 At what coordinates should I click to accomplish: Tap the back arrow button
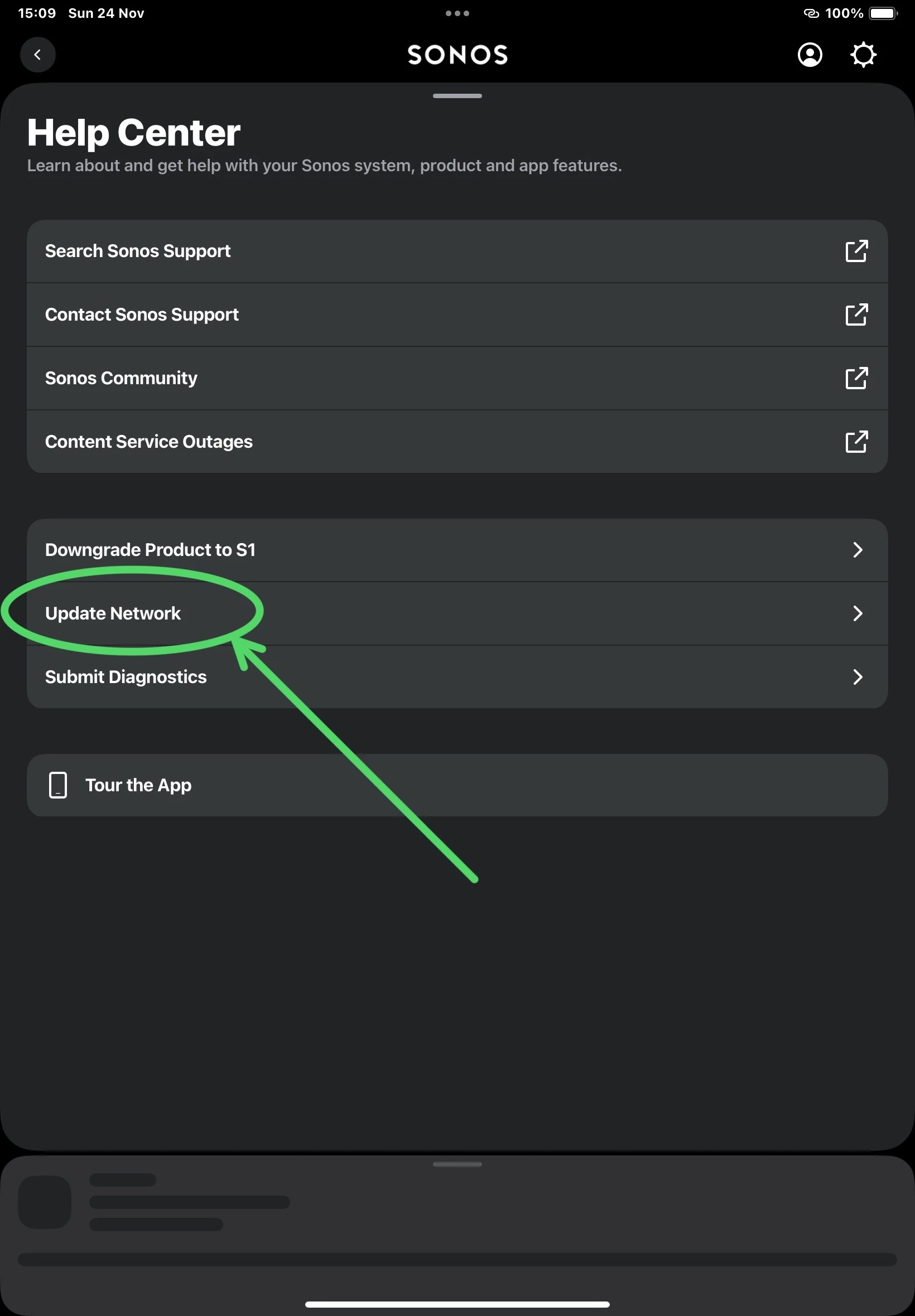coord(38,55)
